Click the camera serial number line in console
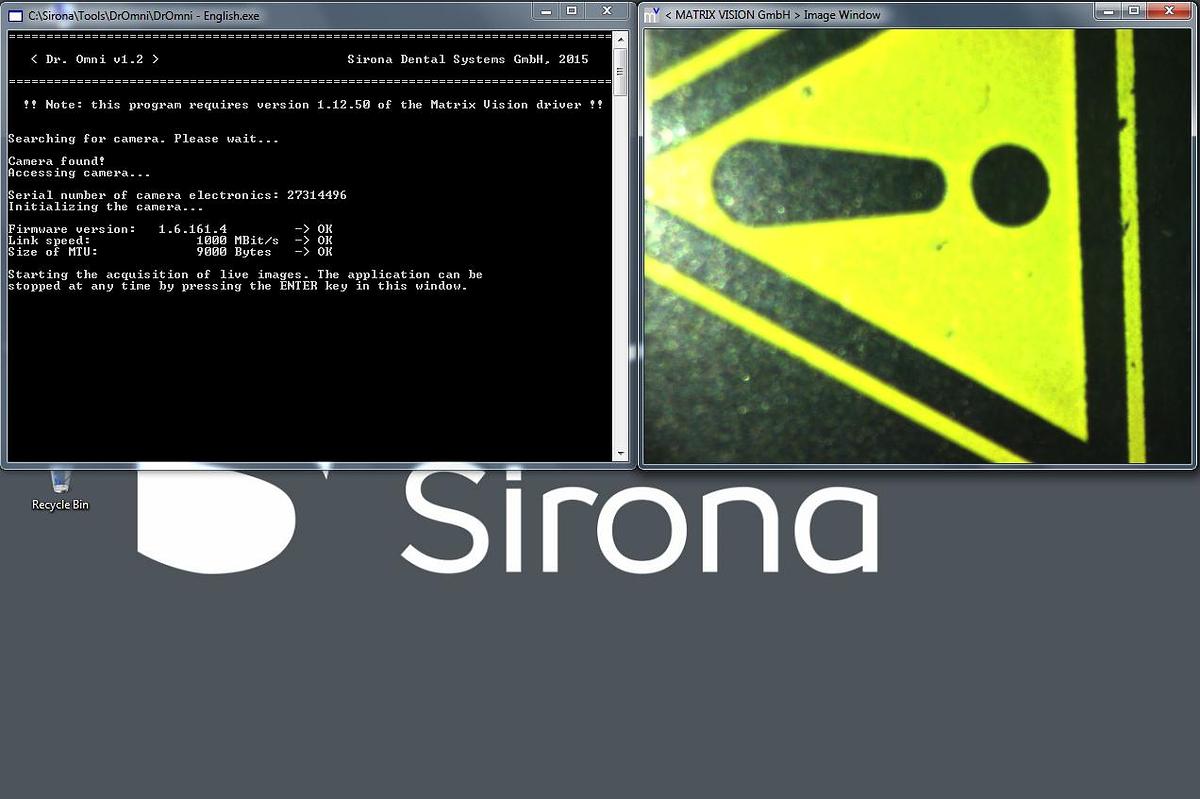The height and width of the screenshot is (799, 1200). [x=177, y=195]
